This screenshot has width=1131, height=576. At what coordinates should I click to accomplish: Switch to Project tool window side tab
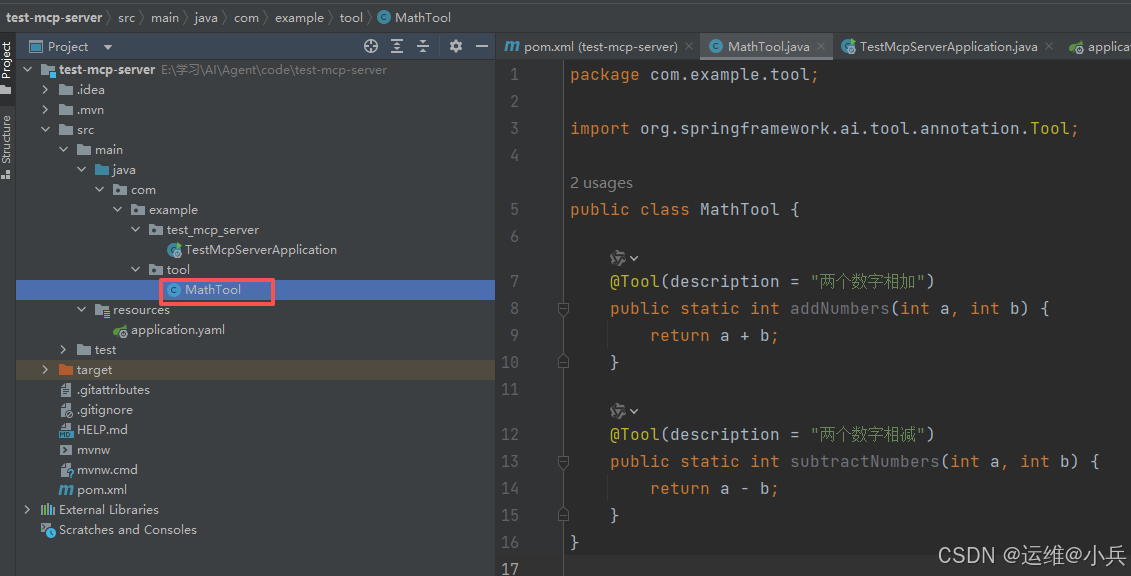coord(6,68)
